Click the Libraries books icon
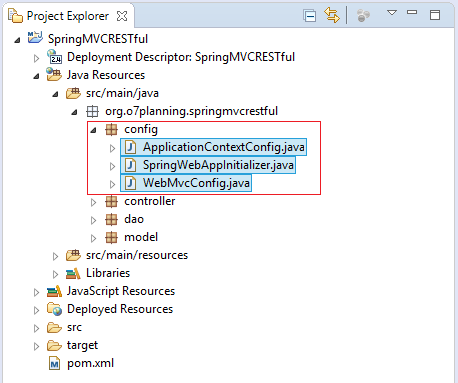Image resolution: width=458 pixels, height=383 pixels. click(73, 273)
